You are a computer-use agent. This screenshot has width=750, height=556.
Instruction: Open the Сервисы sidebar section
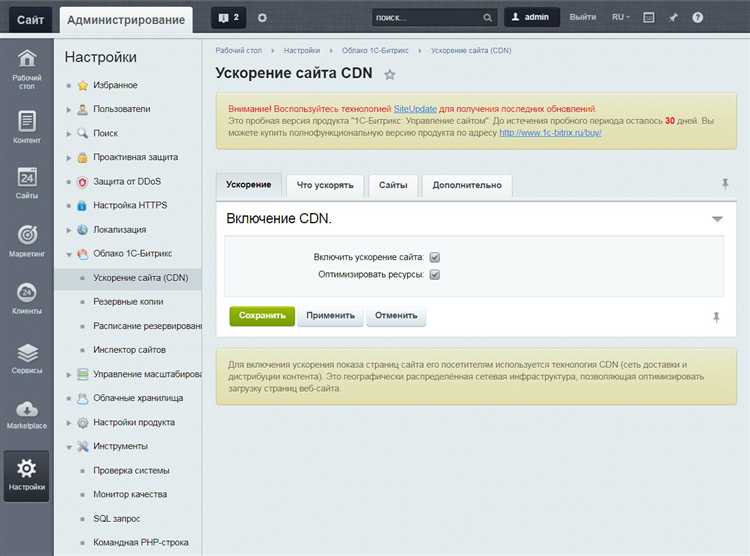click(x=27, y=358)
